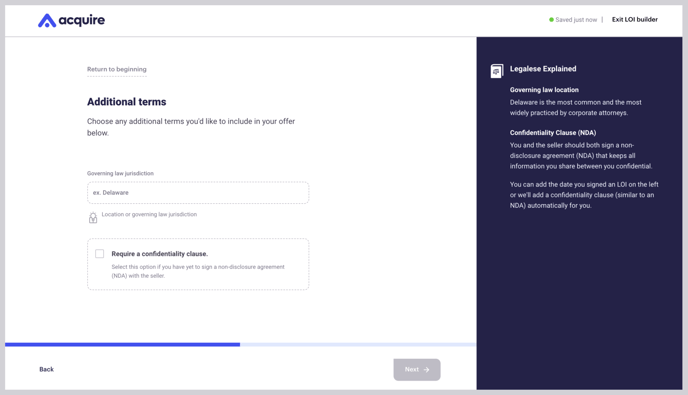Click the Legalese Explained heading
The width and height of the screenshot is (688, 395).
tap(543, 69)
